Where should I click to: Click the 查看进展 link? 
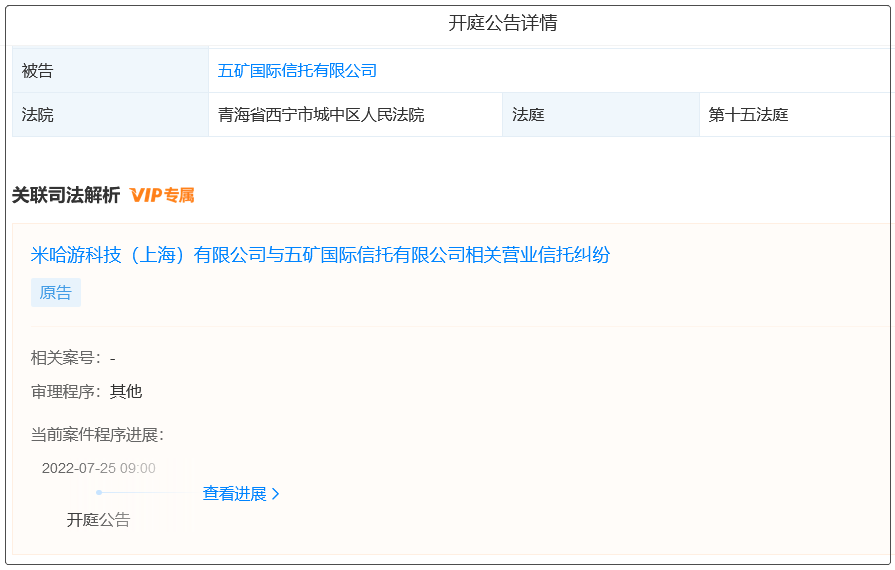click(x=235, y=494)
